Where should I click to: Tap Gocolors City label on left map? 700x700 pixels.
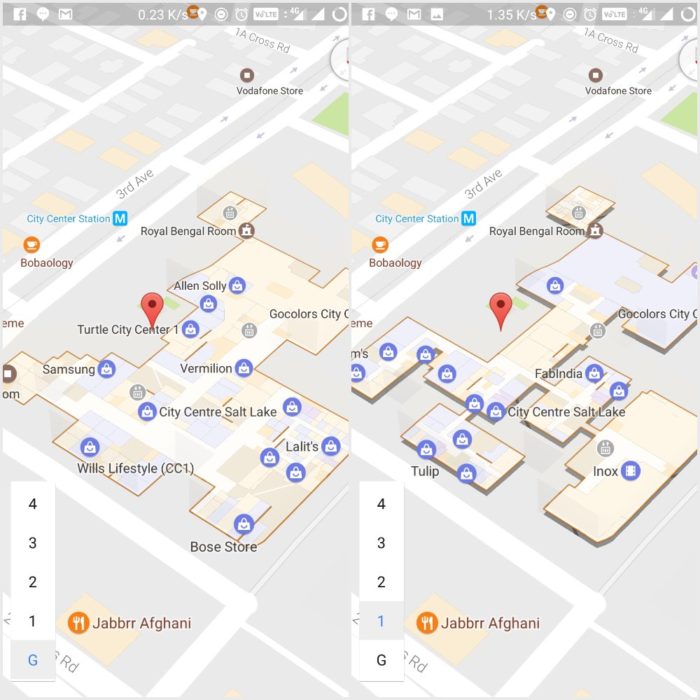click(309, 314)
